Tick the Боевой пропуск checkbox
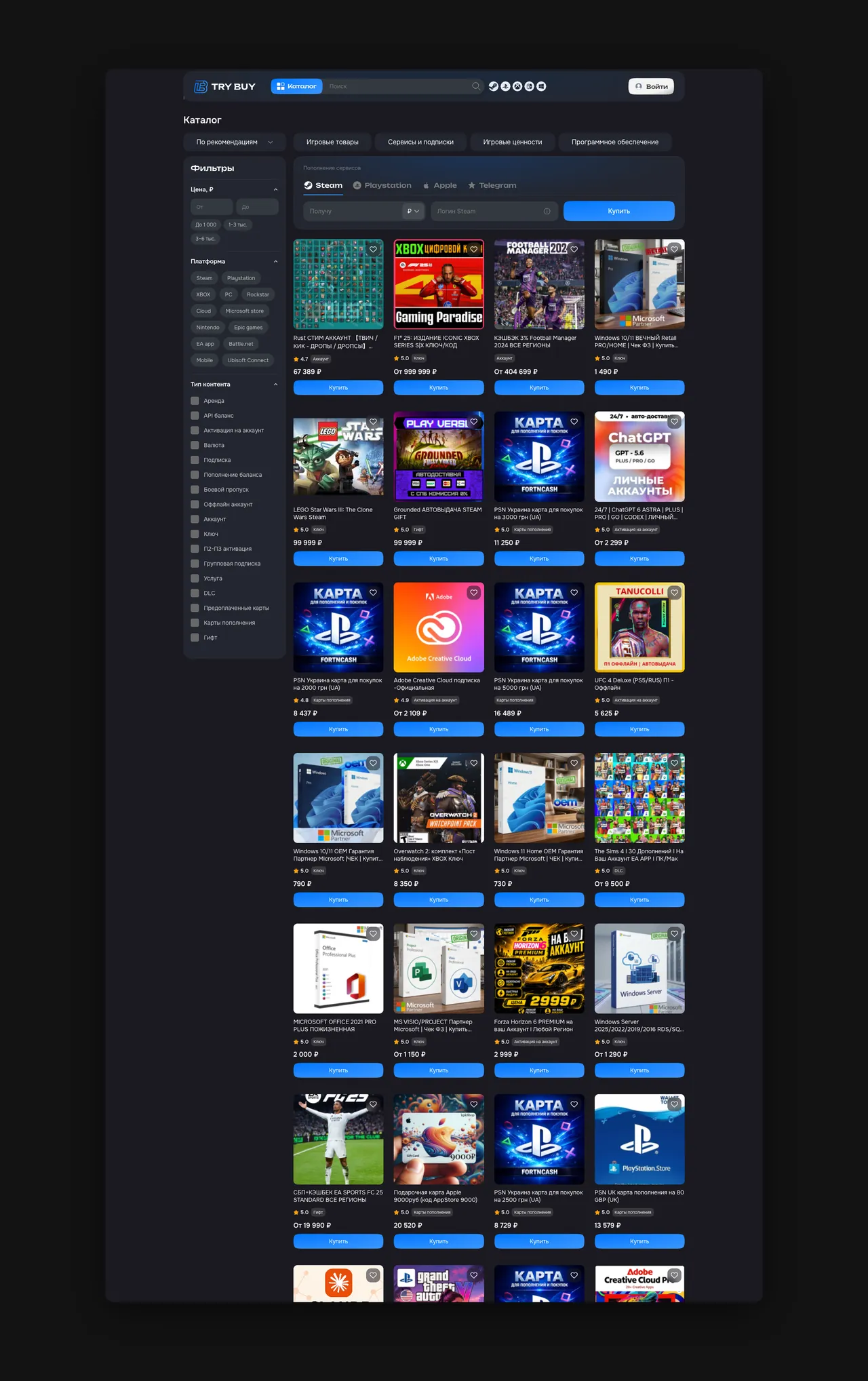This screenshot has height=1381, width=868. pos(195,490)
